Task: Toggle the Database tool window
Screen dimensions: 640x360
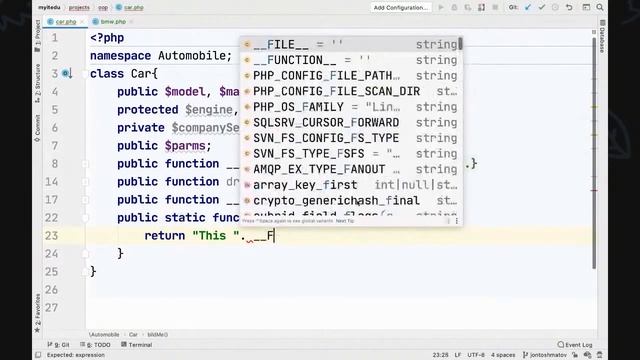Action: coord(602,36)
